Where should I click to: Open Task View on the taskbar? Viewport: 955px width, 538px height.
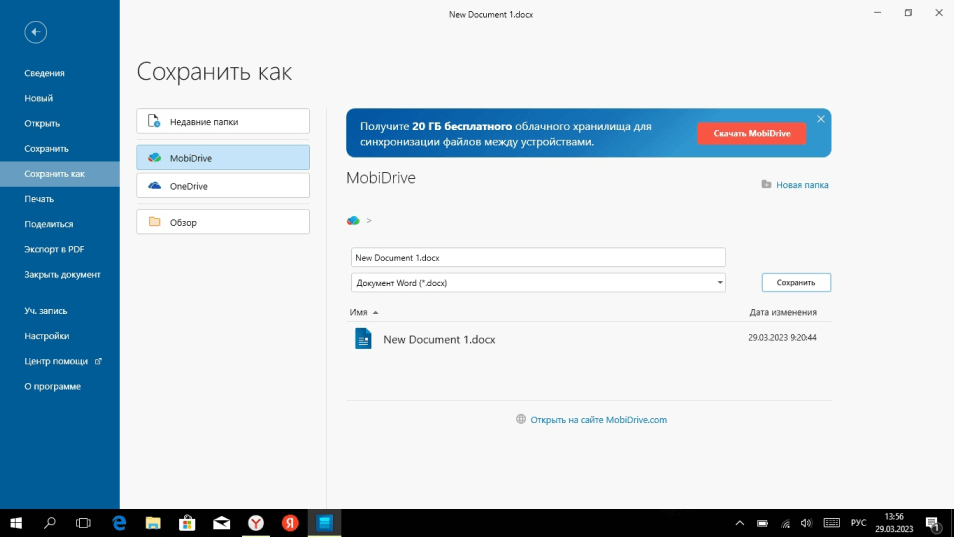point(83,523)
